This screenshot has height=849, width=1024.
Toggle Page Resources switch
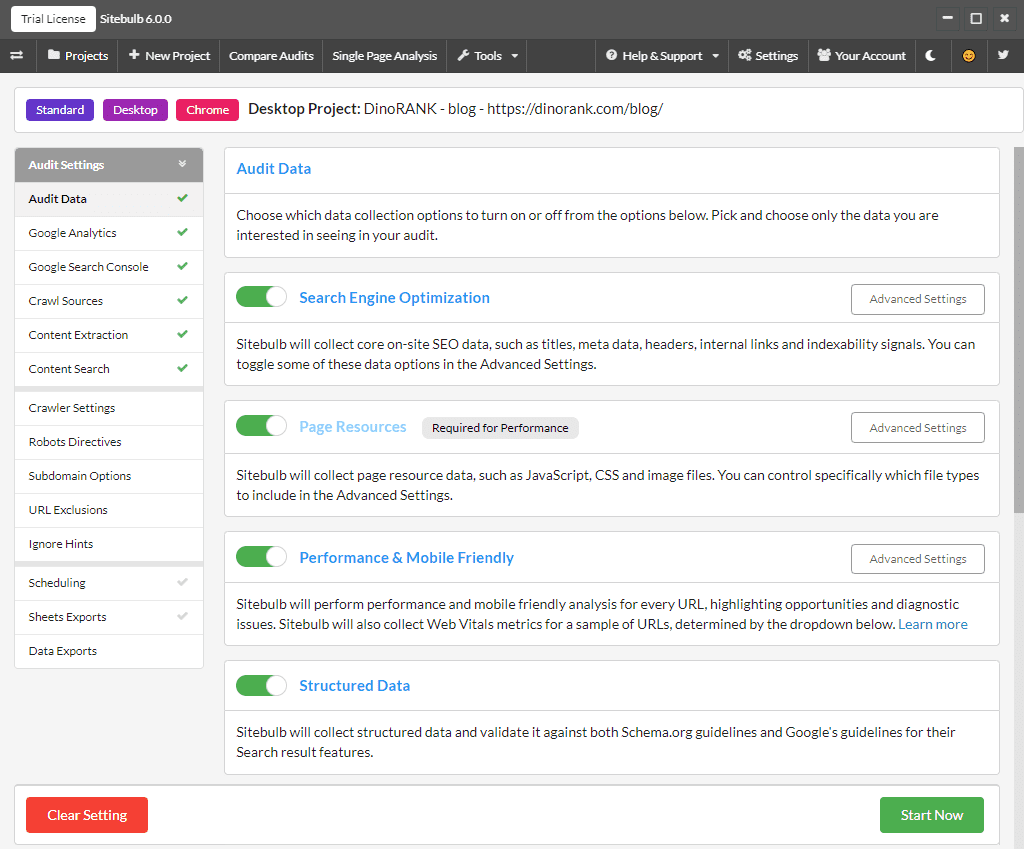(x=261, y=426)
